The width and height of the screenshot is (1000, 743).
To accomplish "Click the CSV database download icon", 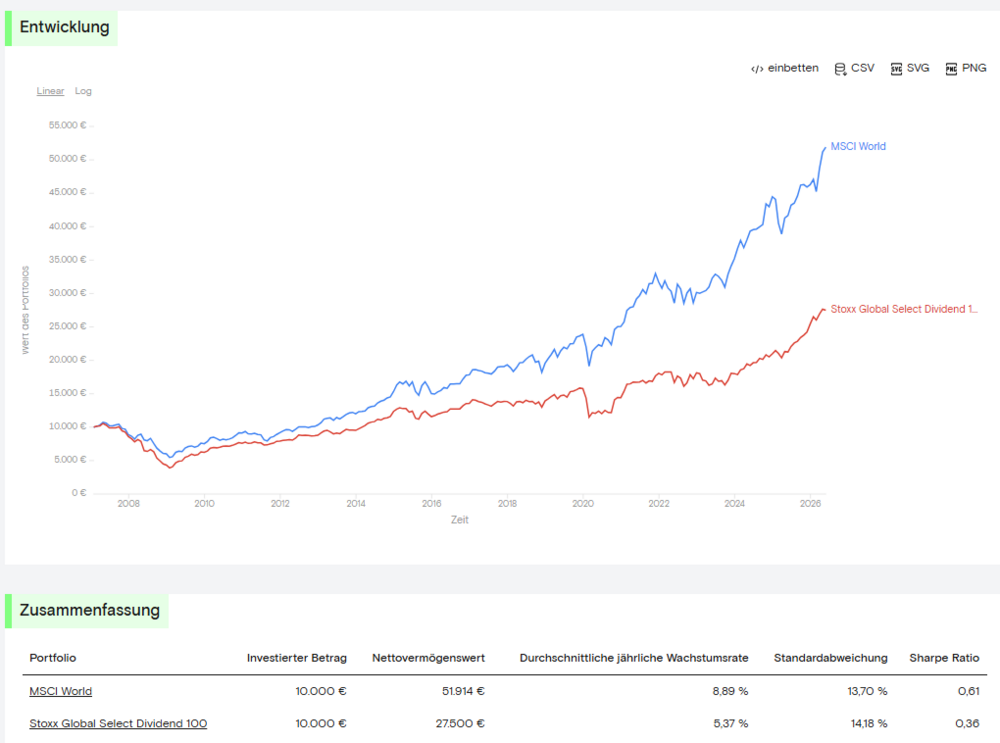I will pos(840,69).
